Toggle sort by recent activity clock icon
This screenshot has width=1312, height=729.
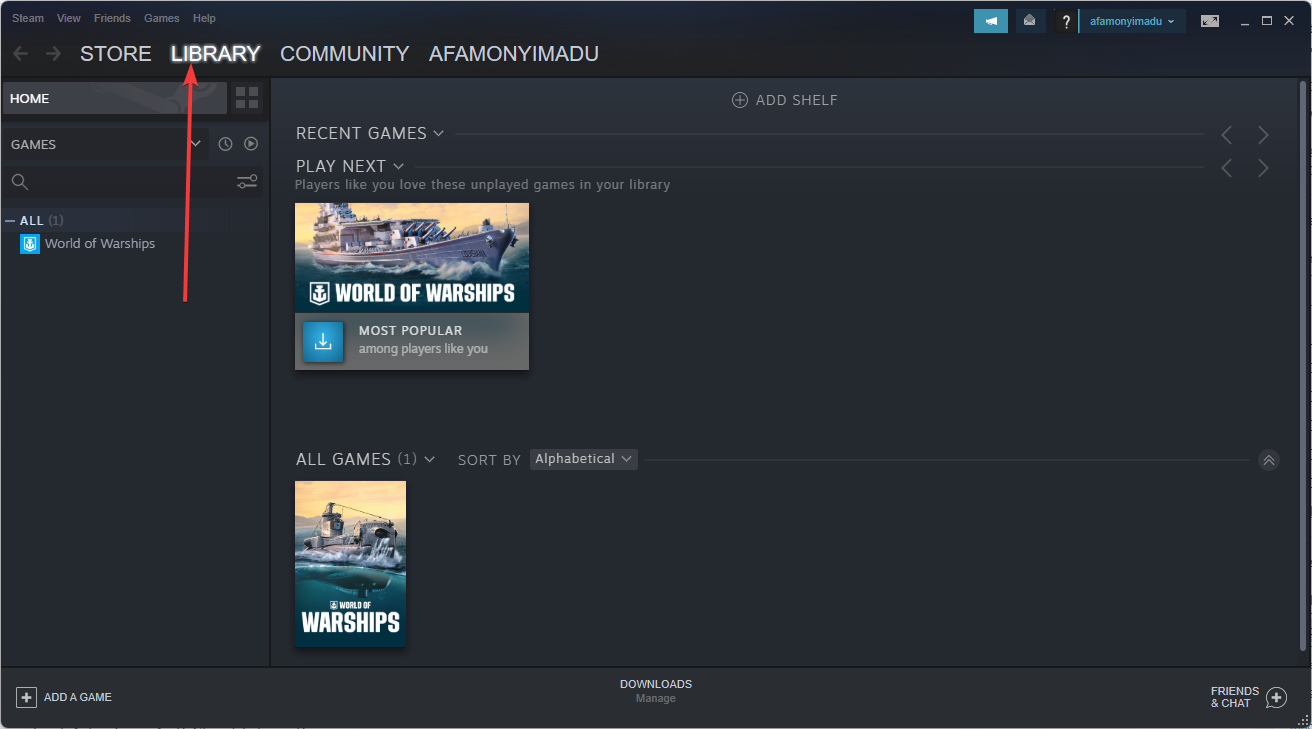pos(226,144)
